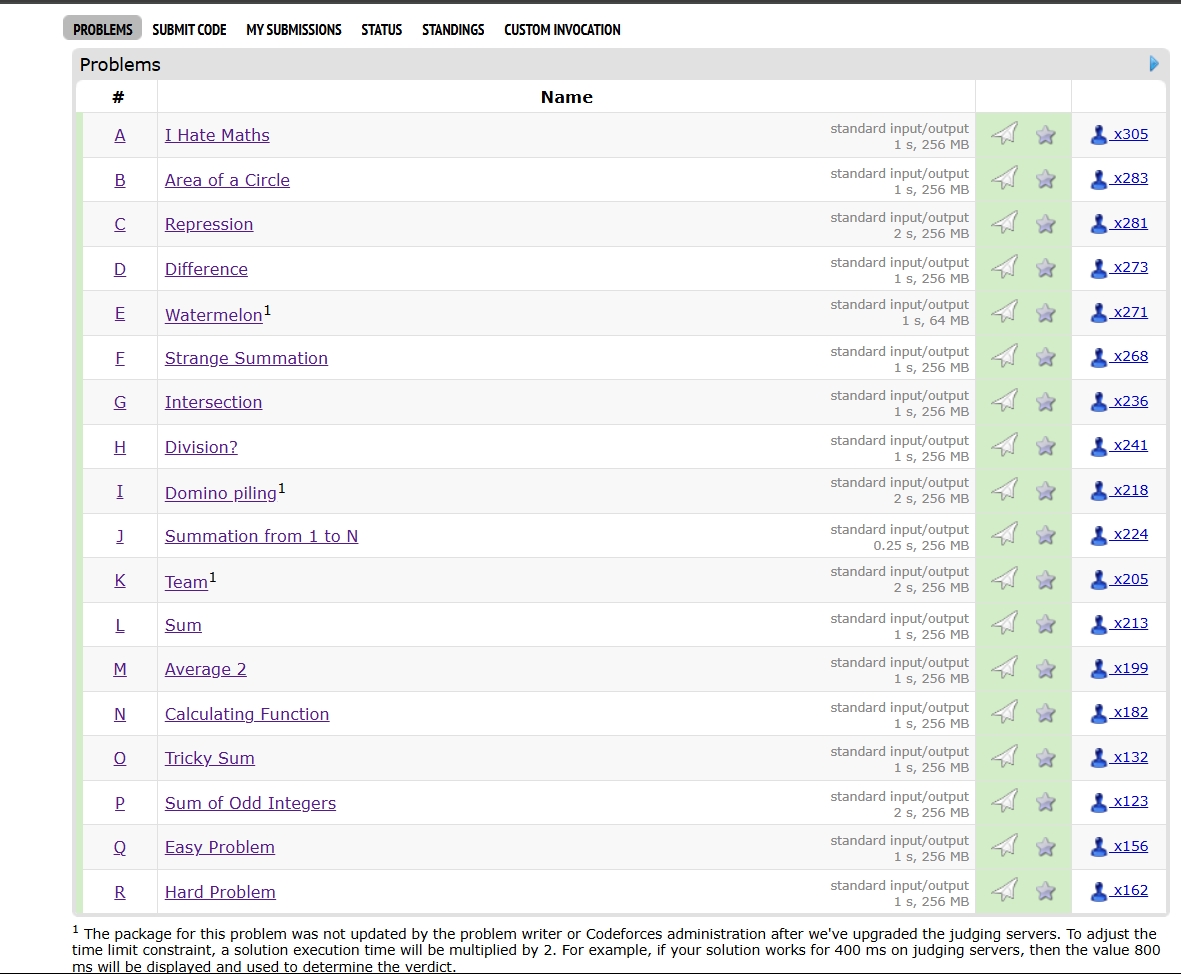The height and width of the screenshot is (974, 1181).
Task: Star icon on Team row
Action: [x=1045, y=580]
